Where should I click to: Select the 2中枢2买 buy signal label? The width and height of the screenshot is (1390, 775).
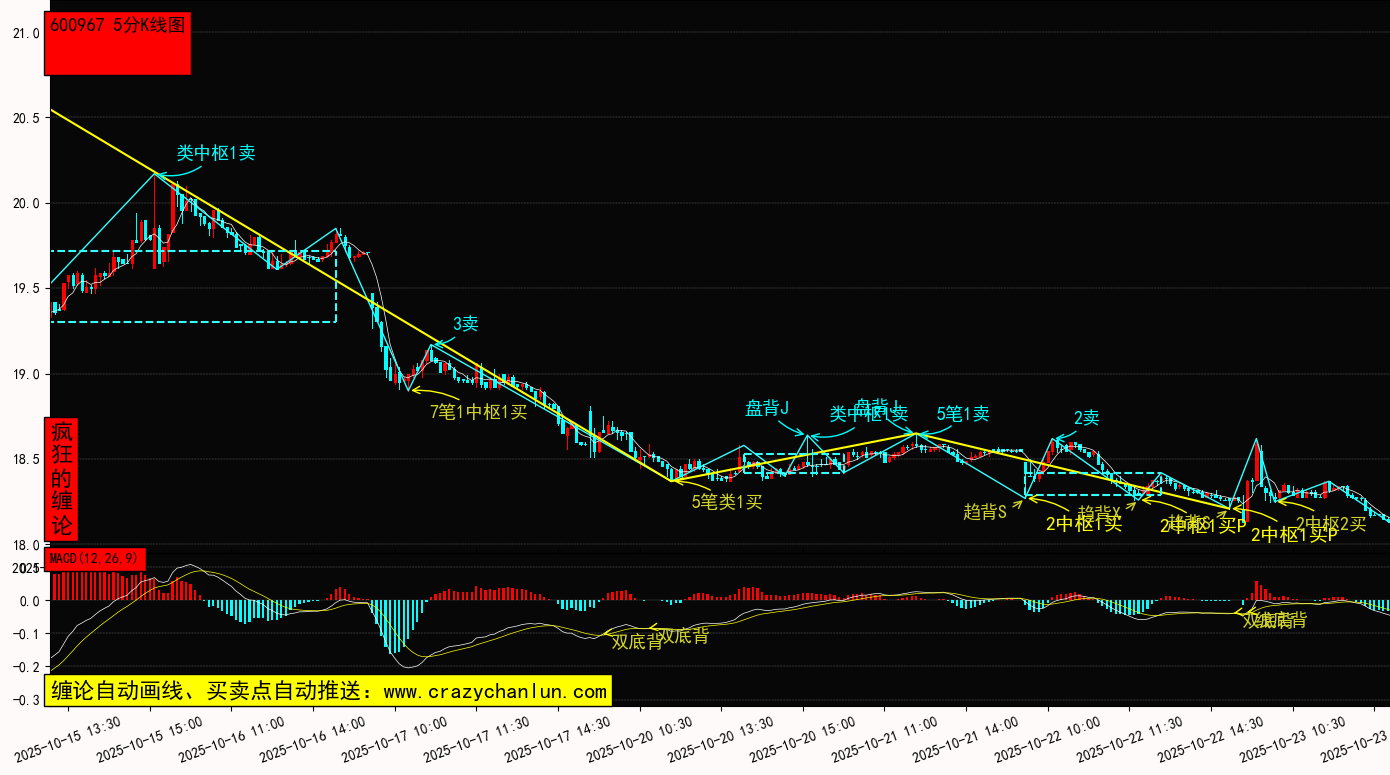[x=1330, y=523]
